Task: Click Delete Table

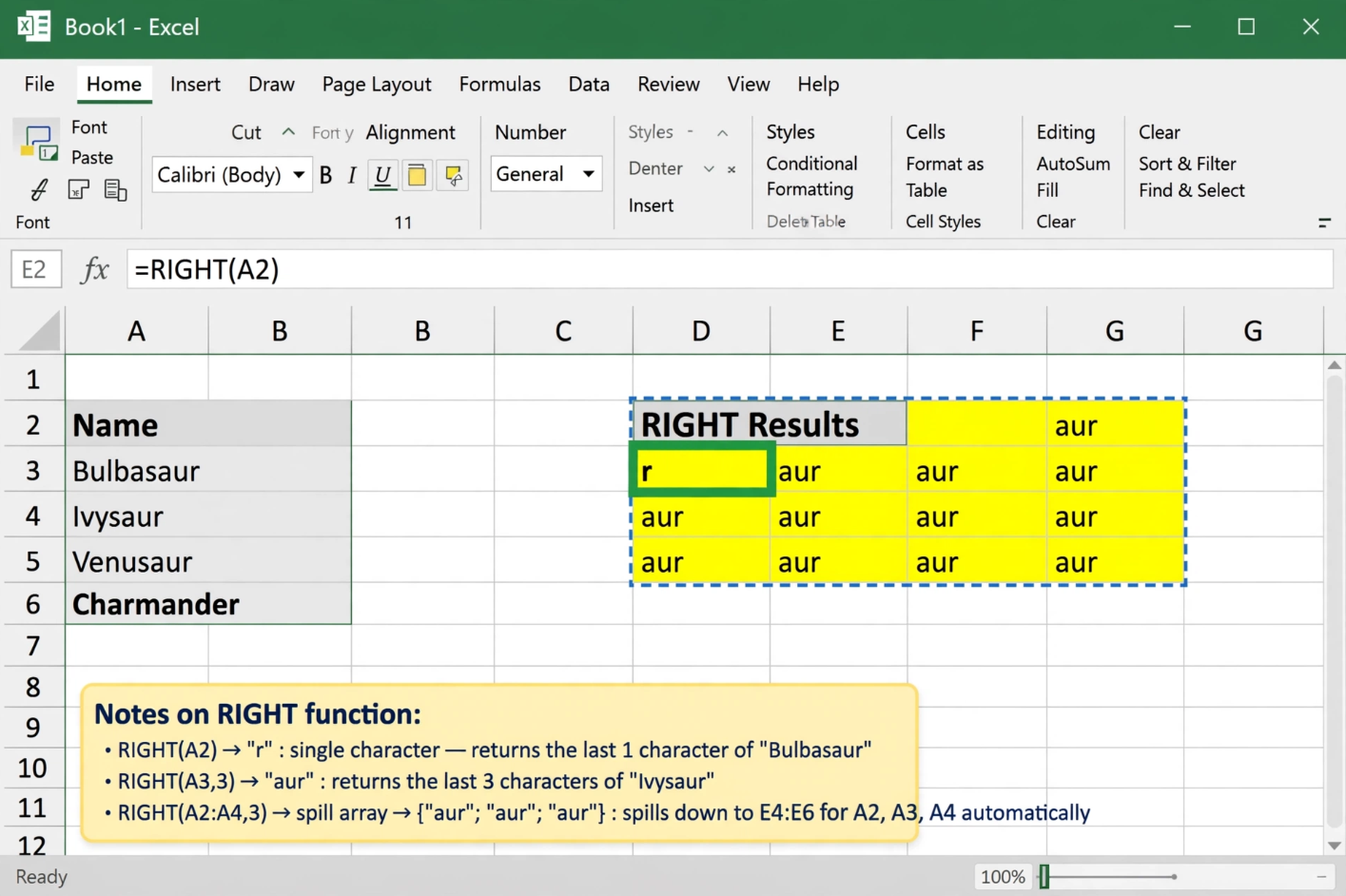Action: click(806, 222)
